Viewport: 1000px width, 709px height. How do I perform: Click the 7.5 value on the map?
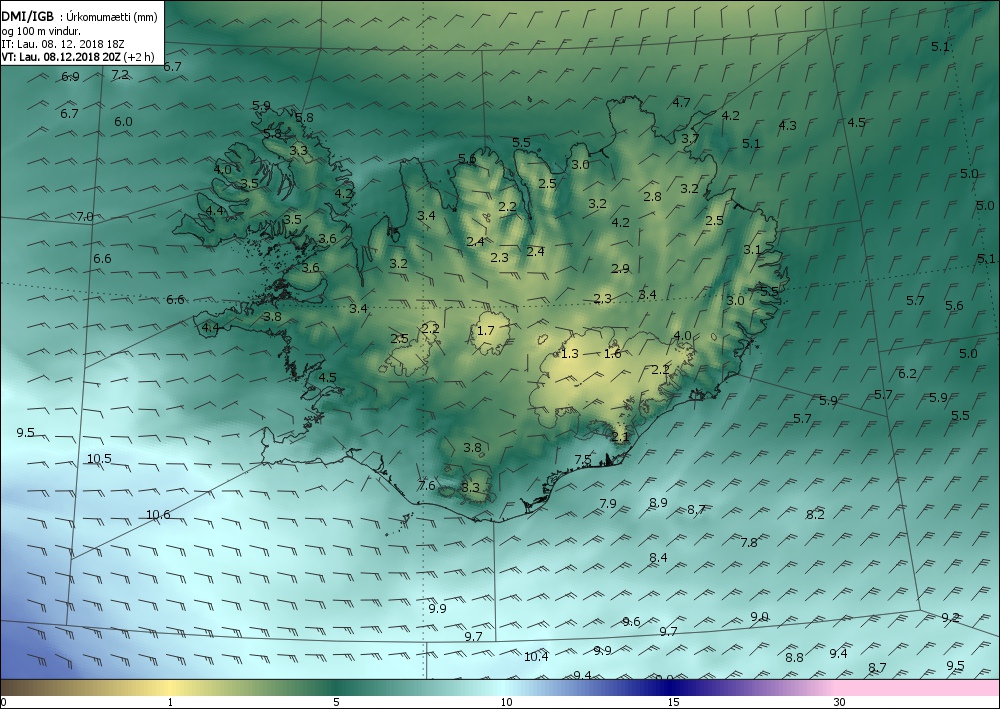click(x=583, y=459)
